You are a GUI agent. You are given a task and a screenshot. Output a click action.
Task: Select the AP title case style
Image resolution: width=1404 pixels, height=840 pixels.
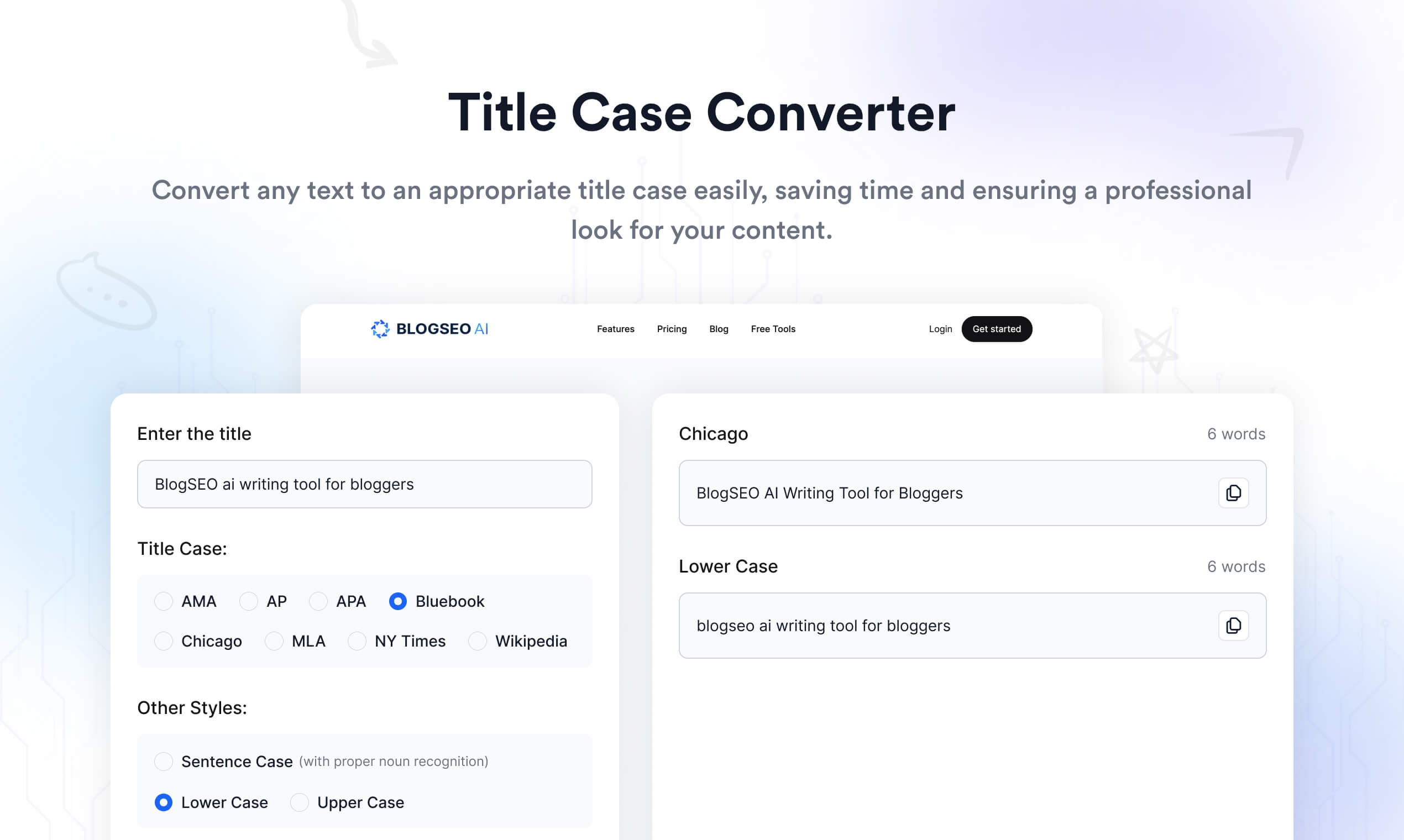click(248, 601)
